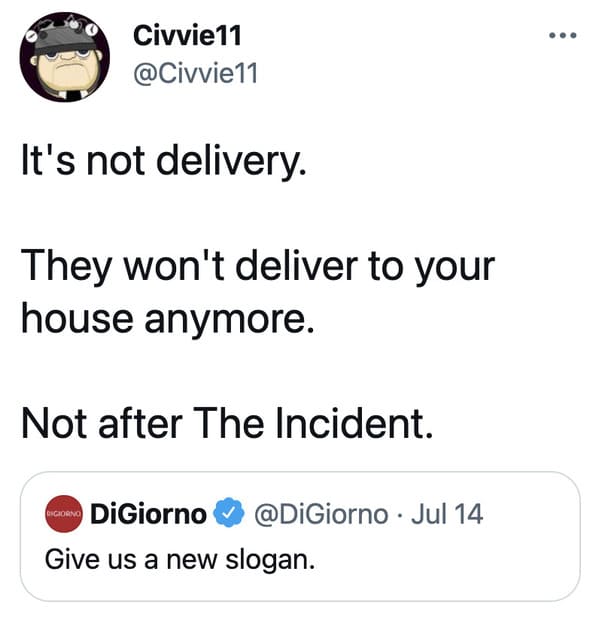Screen dimensions: 599x617
Task: Open the Jul 14 timestamp link
Action: point(447,514)
